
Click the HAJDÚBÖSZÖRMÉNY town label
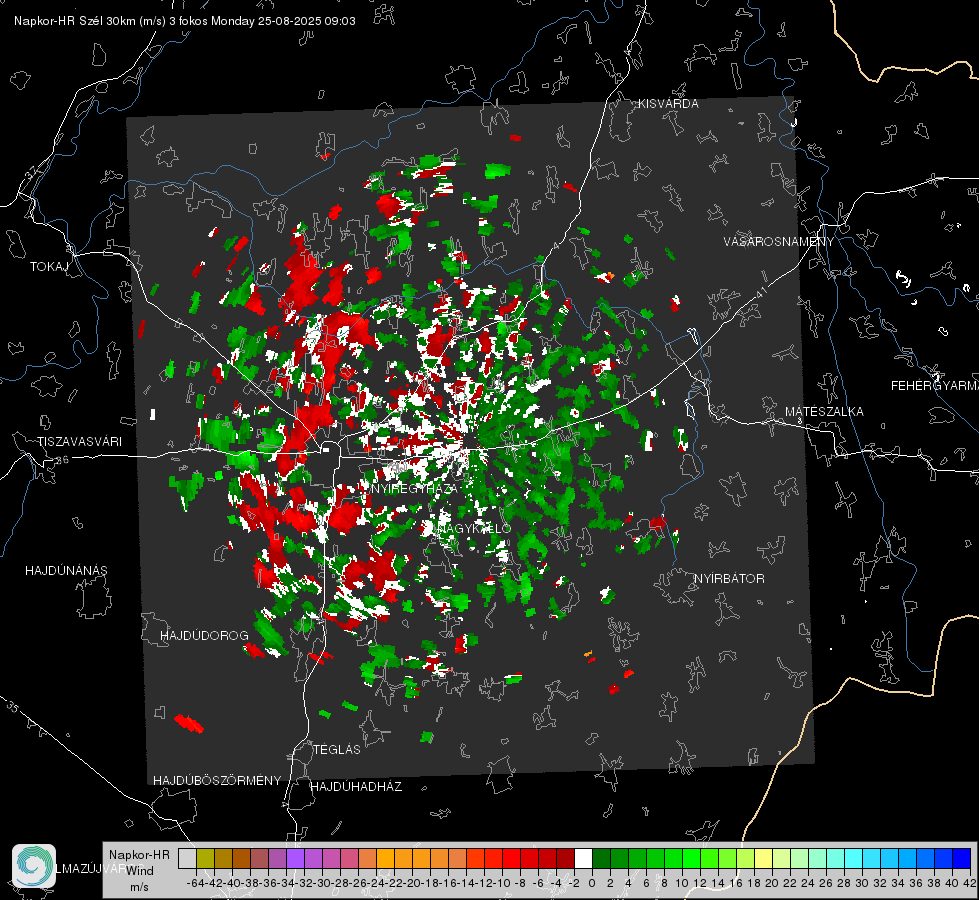pos(217,781)
